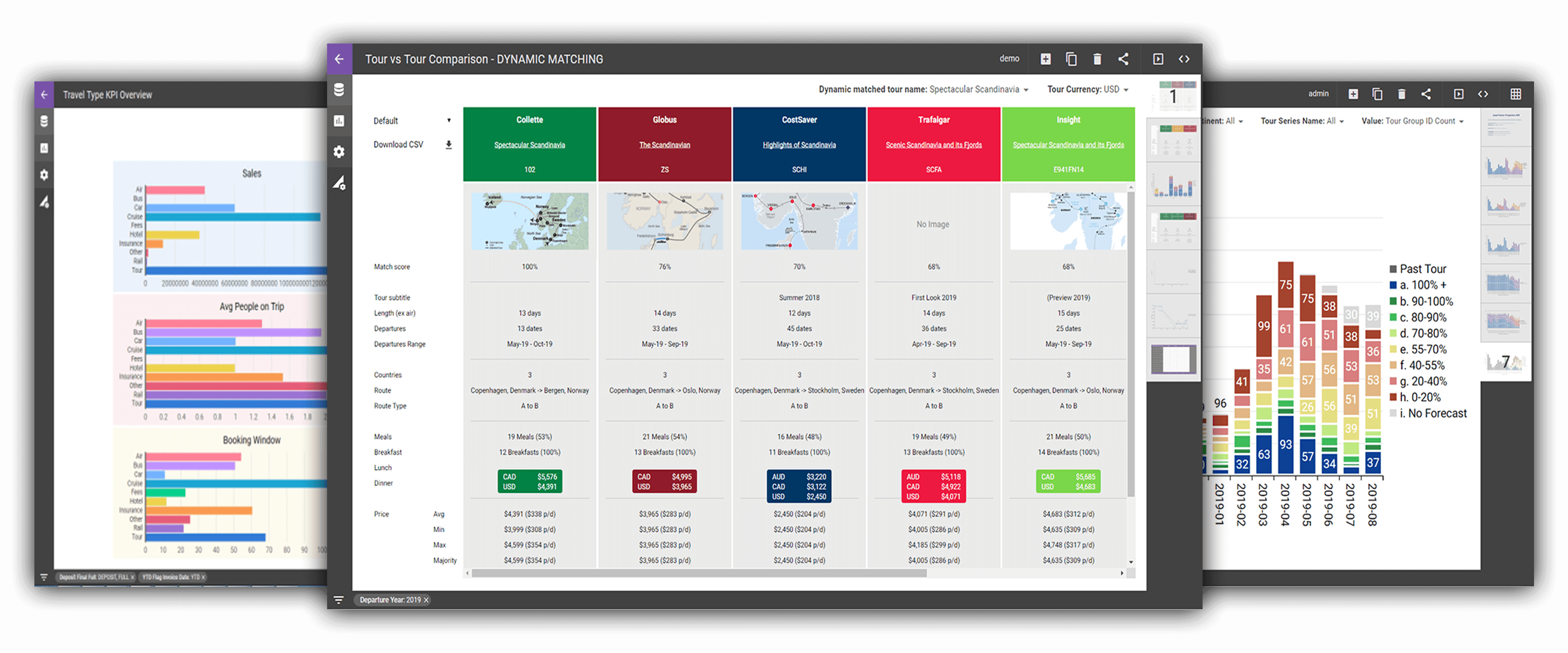
Task: Click presentation play icon in admin window header
Action: 1458,94
